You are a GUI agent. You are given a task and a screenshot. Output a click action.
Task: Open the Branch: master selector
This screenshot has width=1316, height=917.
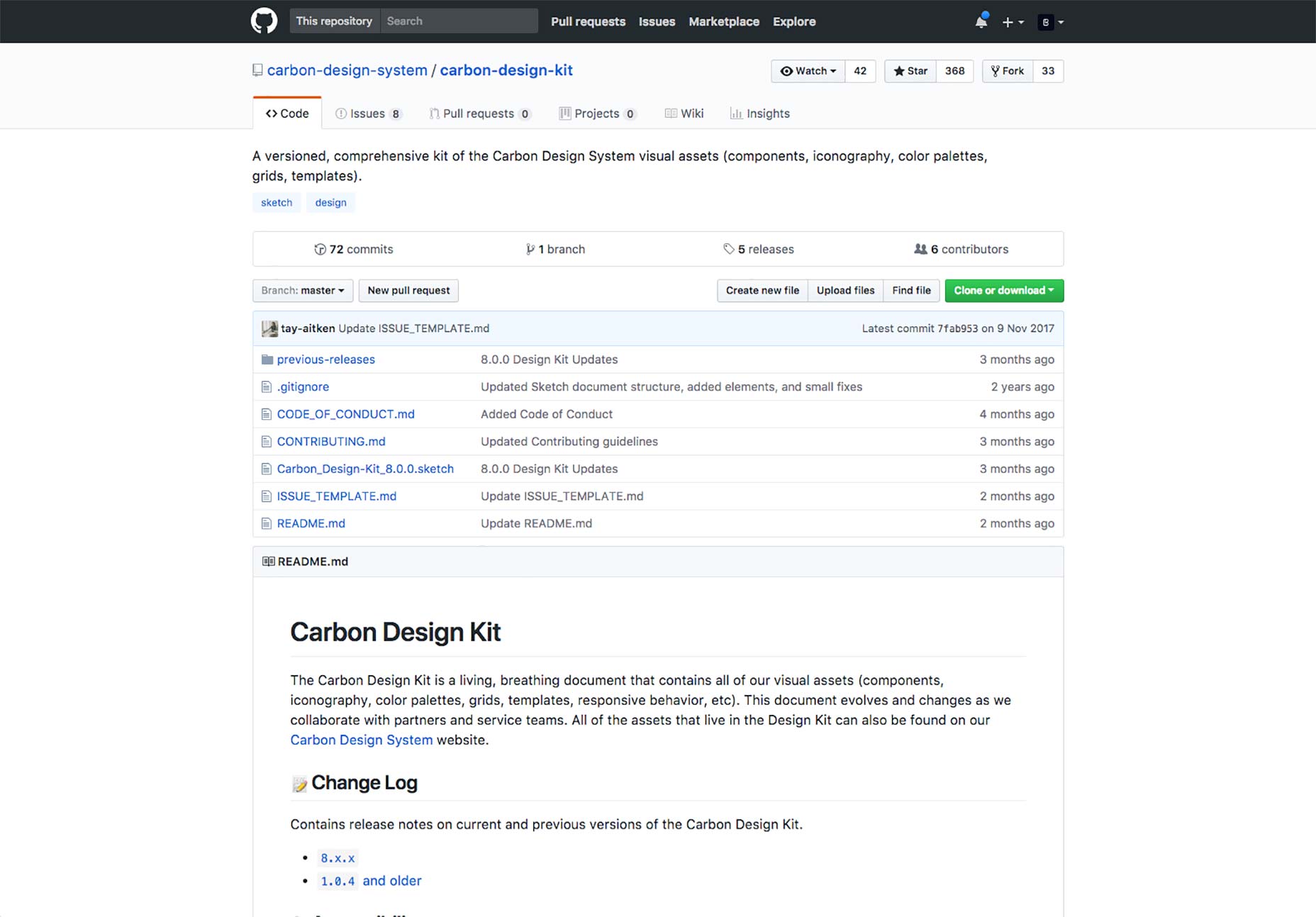click(303, 291)
